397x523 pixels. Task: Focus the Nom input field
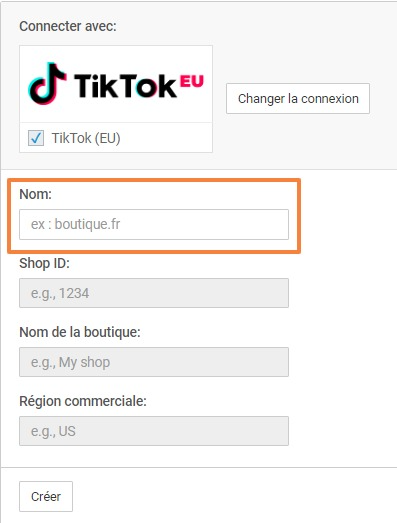(x=154, y=224)
